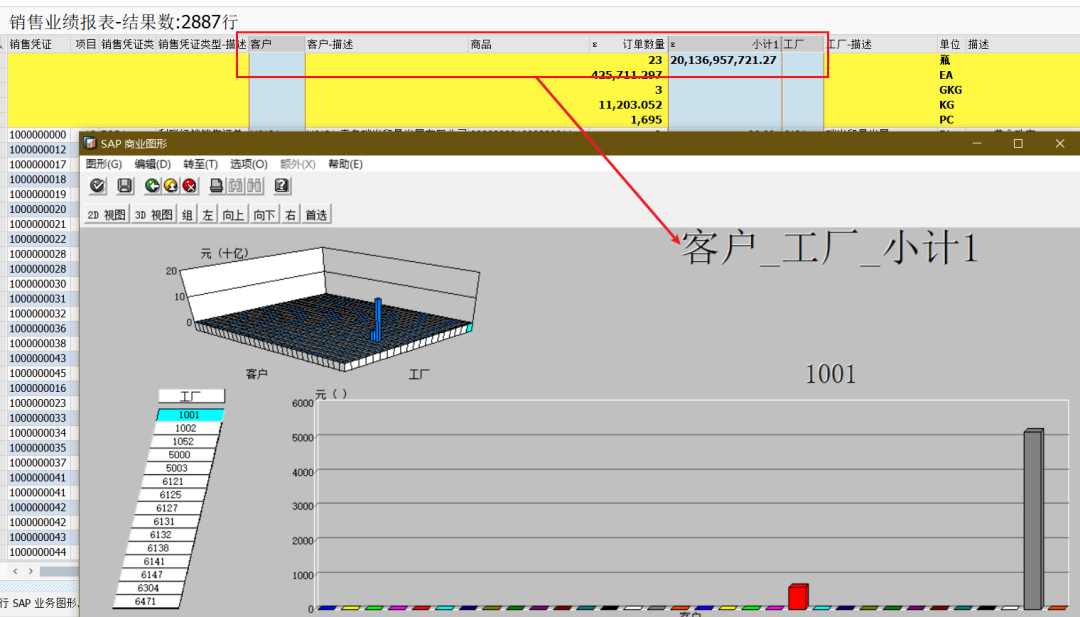Screen dimensions: 1080x617
Task: Click the tall gray bar in 2D chart
Action: tap(1033, 519)
